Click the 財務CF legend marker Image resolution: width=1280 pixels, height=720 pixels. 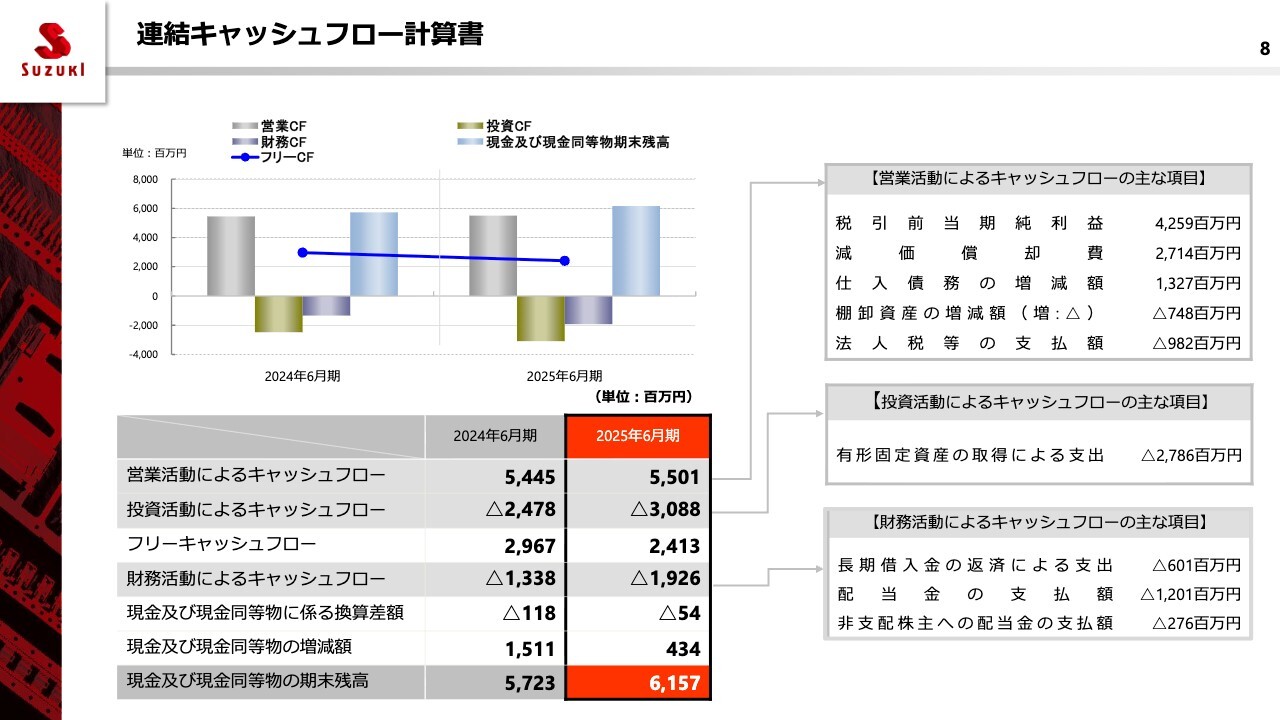245,142
